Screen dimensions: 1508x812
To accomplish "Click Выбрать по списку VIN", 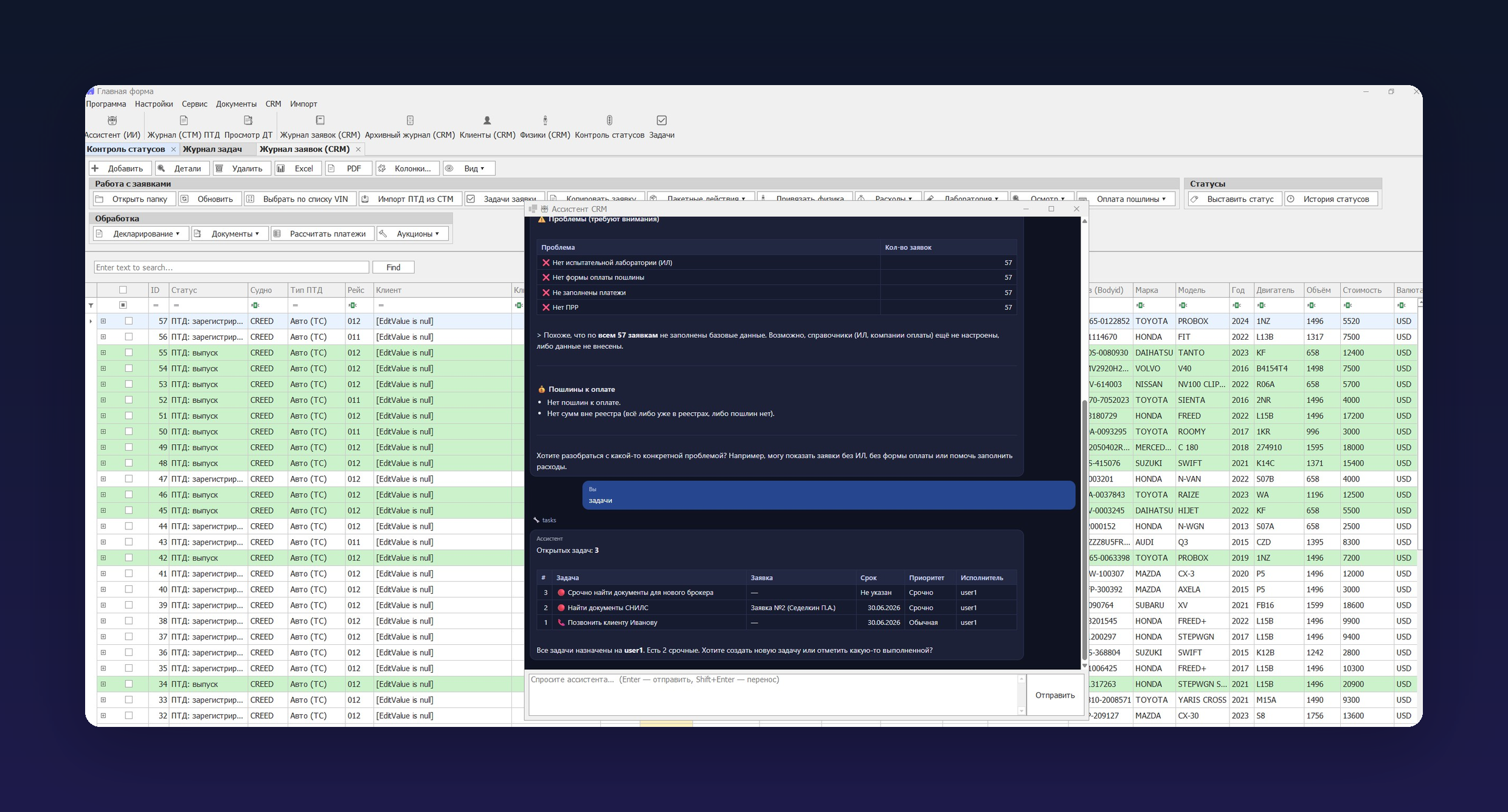I will pyautogui.click(x=300, y=199).
